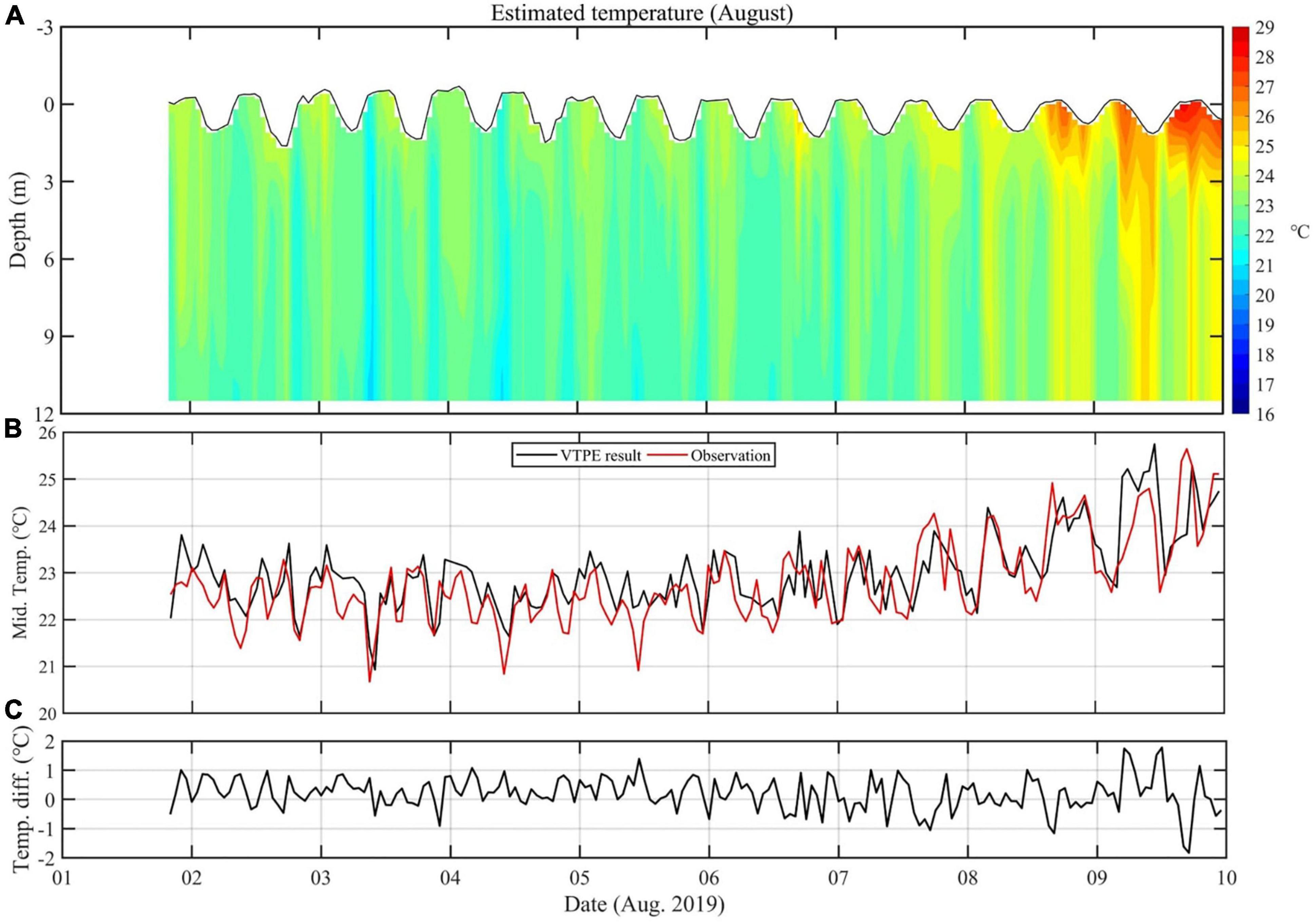Click colorbar label 29
1314x924 pixels.
tap(1265, 28)
